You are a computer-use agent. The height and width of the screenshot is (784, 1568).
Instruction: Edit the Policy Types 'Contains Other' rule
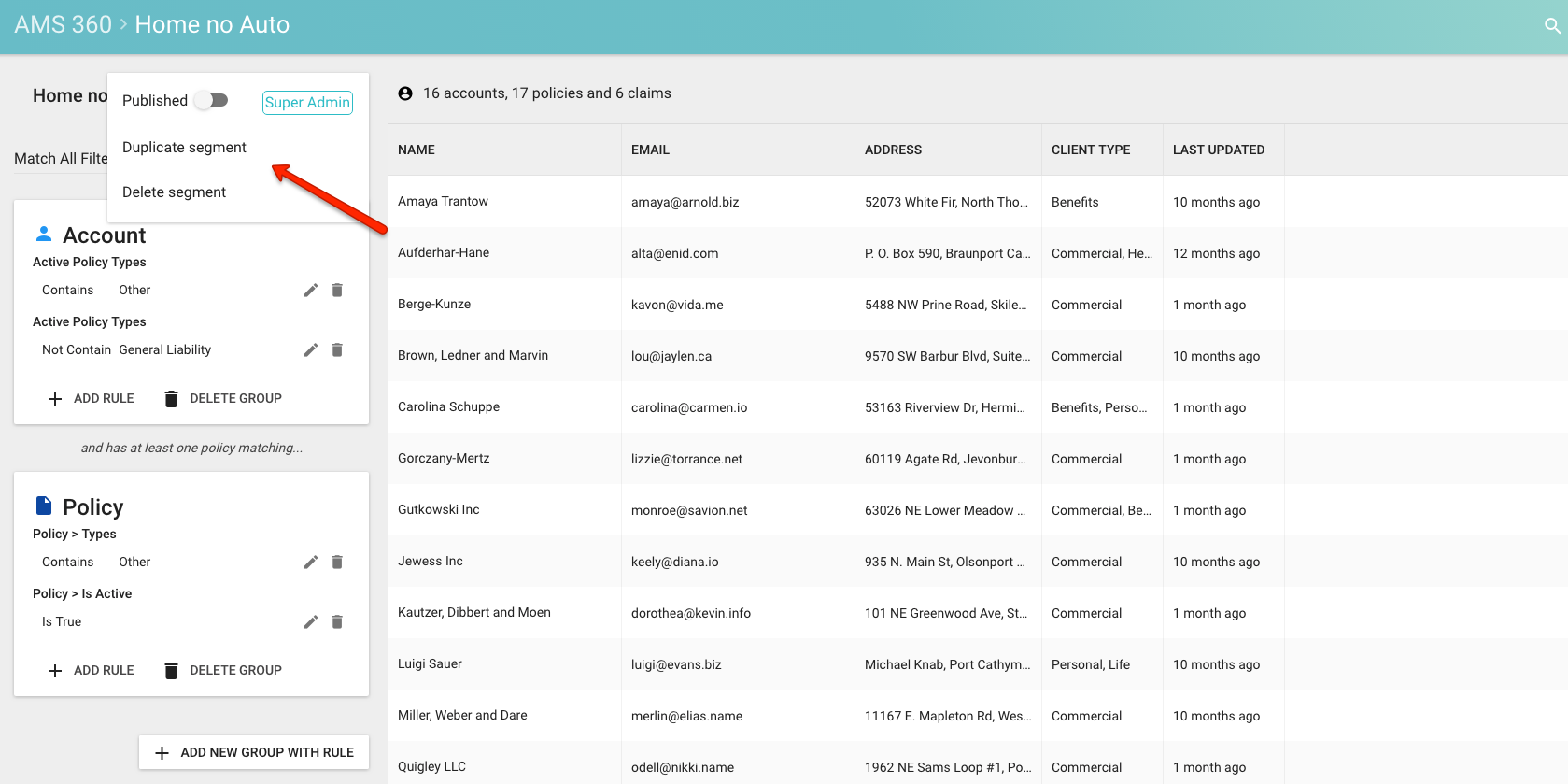pos(311,563)
